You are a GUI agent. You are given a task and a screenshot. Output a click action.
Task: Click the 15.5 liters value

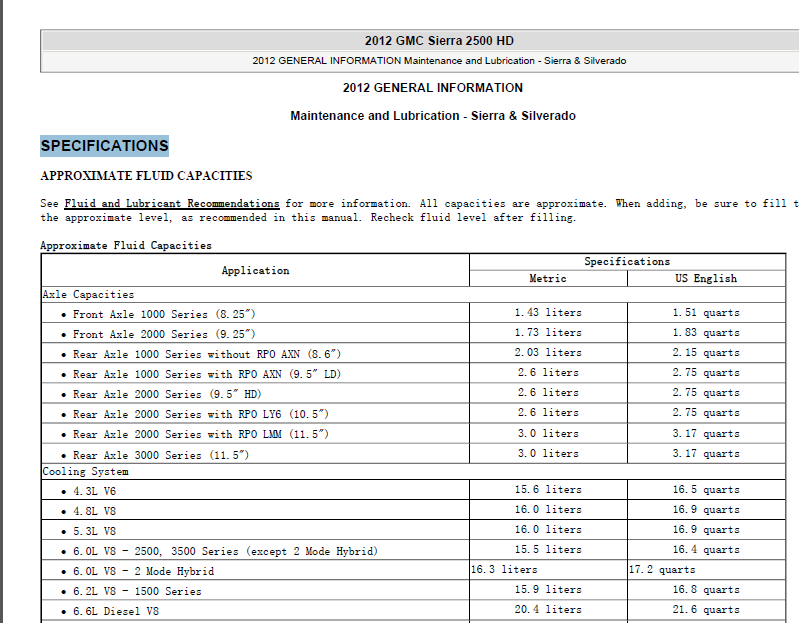(x=548, y=549)
